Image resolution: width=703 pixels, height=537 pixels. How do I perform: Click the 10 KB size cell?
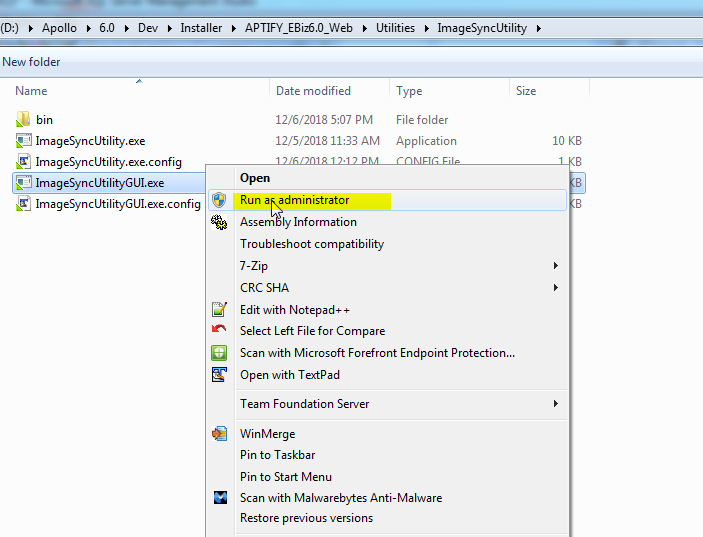pyautogui.click(x=567, y=141)
